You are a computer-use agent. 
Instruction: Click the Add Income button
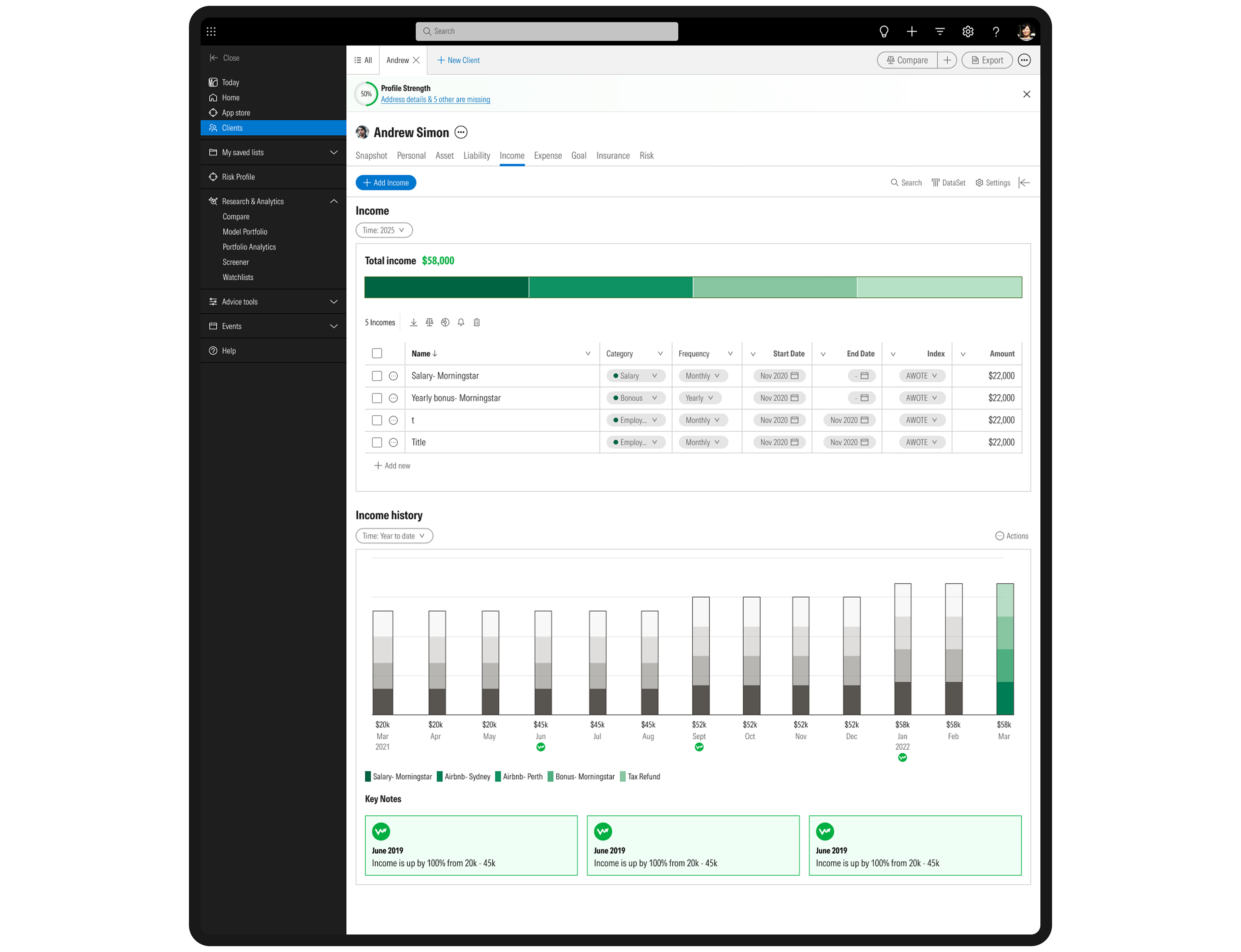386,183
